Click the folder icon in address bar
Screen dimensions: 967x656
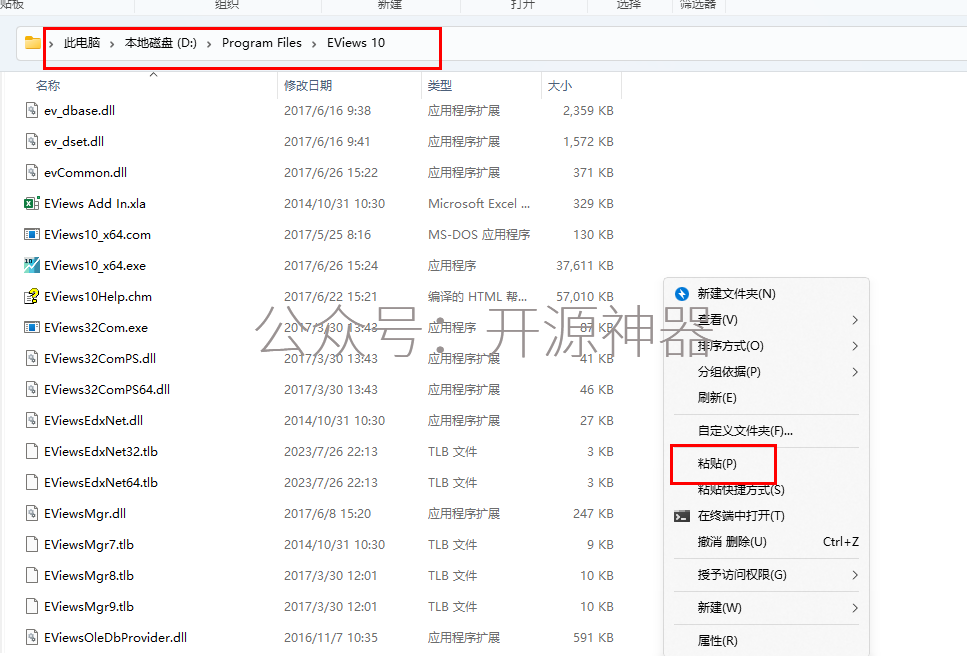tap(32, 43)
